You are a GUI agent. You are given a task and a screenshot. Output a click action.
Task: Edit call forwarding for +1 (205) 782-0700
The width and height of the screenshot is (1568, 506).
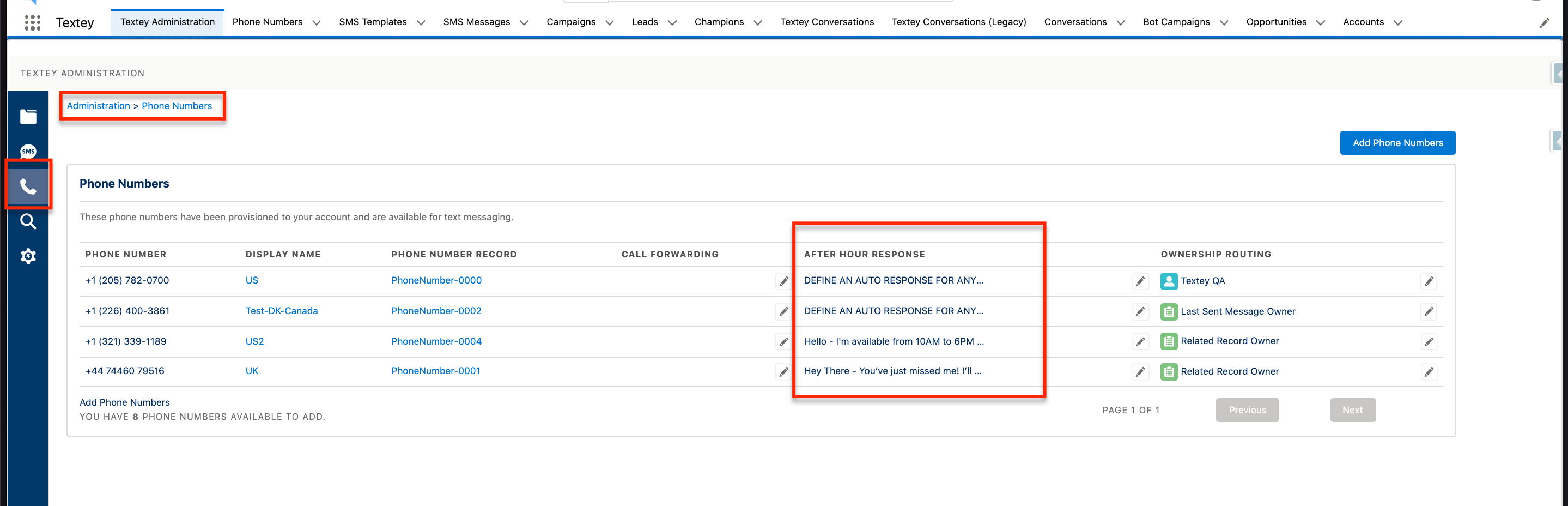(x=783, y=281)
